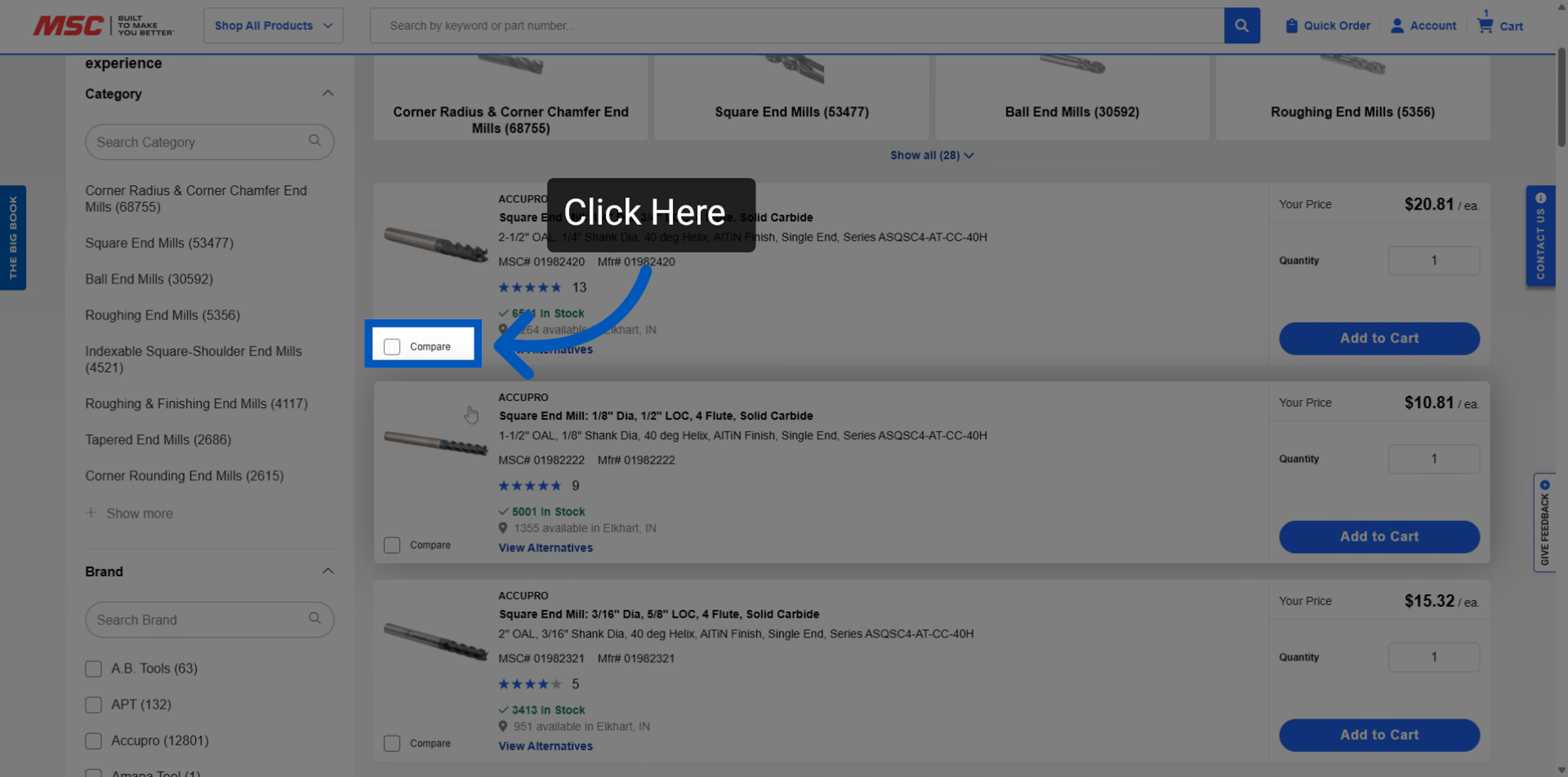Filter by Roughing End Mills (5356) in sidebar
The width and height of the screenshot is (1568, 777).
click(x=162, y=315)
